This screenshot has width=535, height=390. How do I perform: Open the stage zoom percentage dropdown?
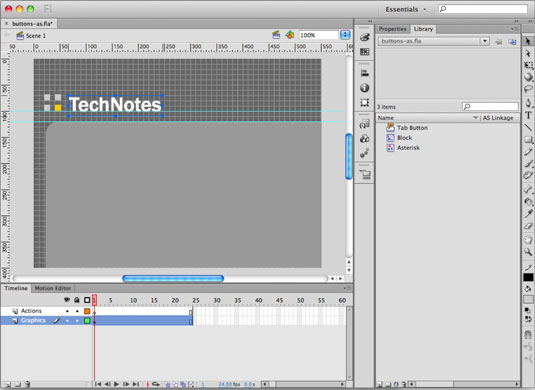(345, 35)
